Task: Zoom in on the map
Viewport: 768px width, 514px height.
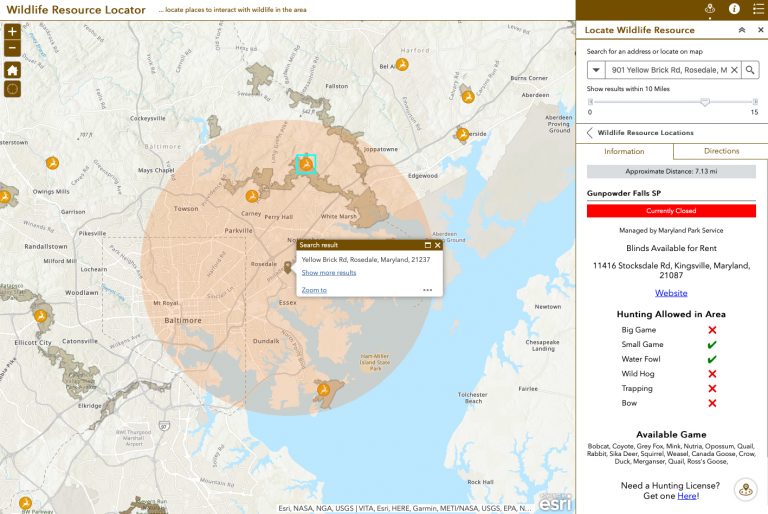Action: click(12, 32)
